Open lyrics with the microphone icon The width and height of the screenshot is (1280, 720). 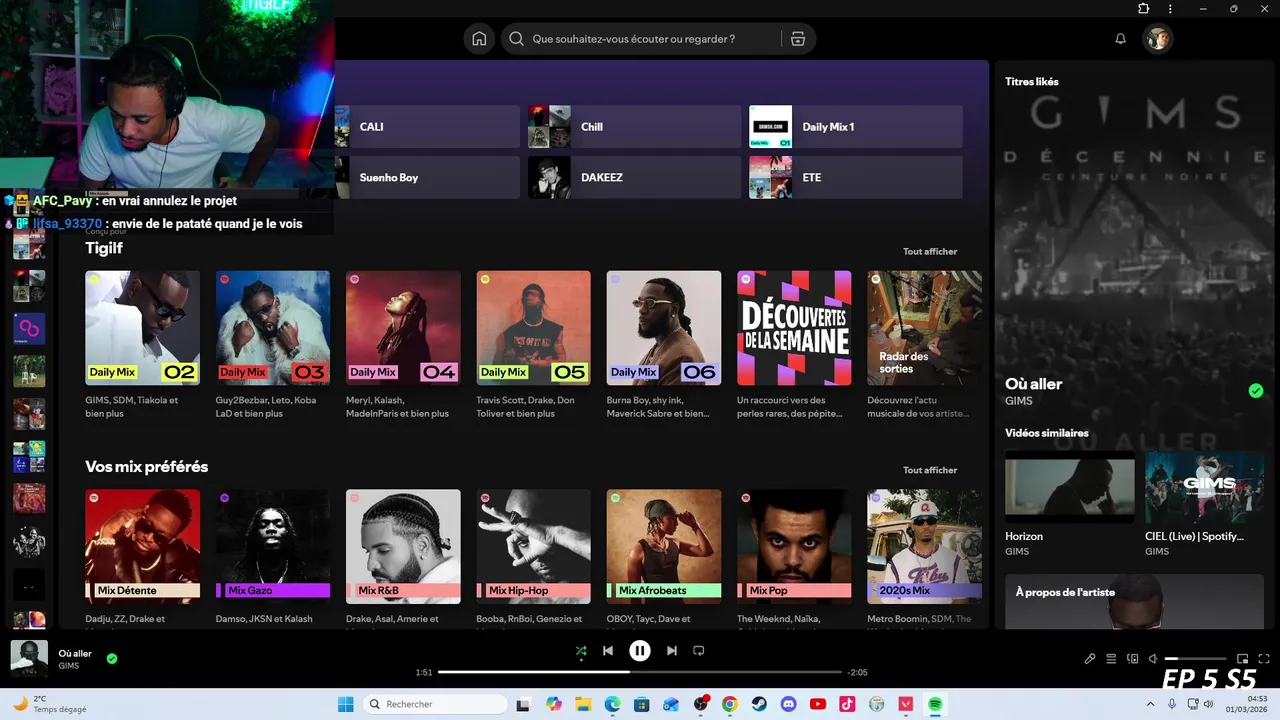[x=1090, y=659]
